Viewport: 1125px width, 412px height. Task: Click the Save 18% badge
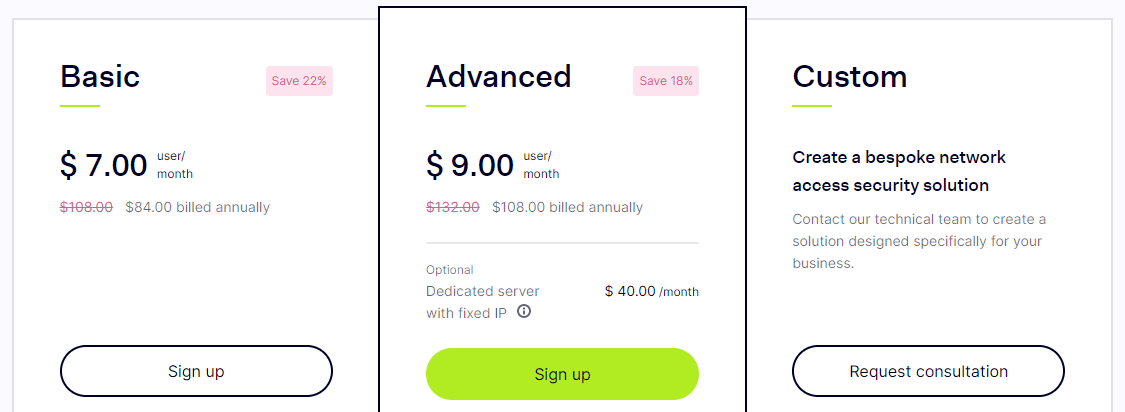click(x=666, y=81)
